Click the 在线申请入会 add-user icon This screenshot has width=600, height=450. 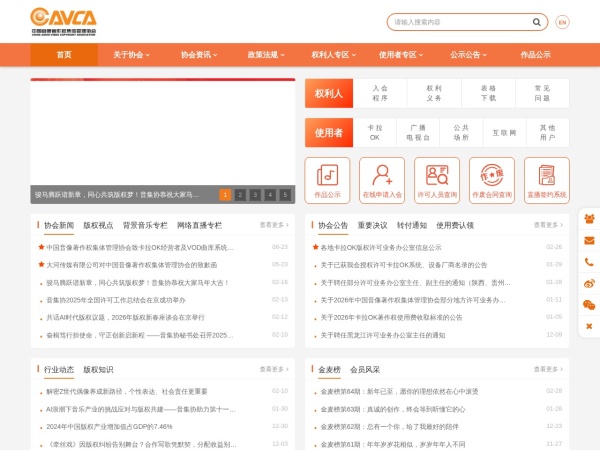[382, 173]
